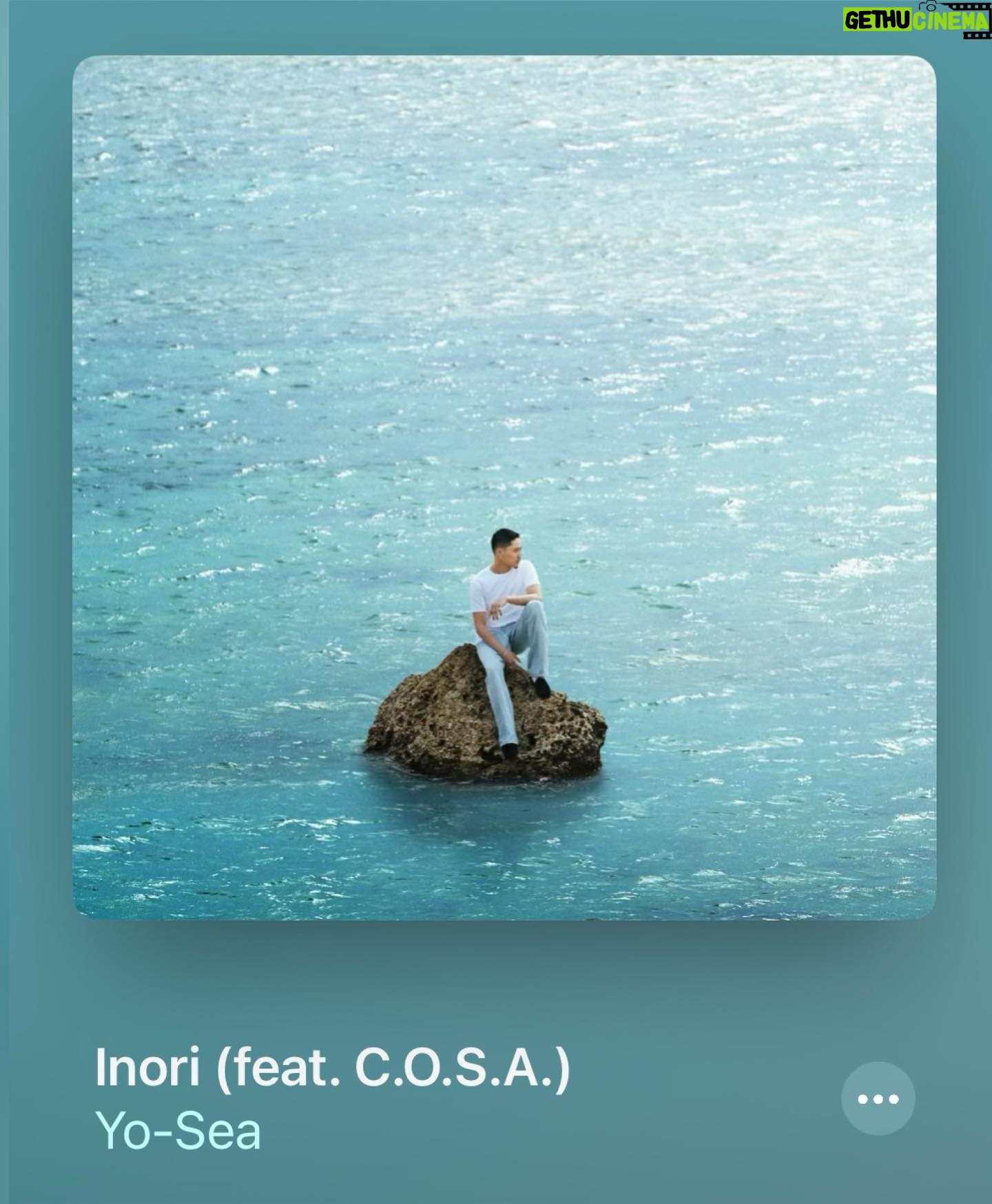Tap the song title Inori
Screen dimensions: 992x1204
(x=147, y=1067)
